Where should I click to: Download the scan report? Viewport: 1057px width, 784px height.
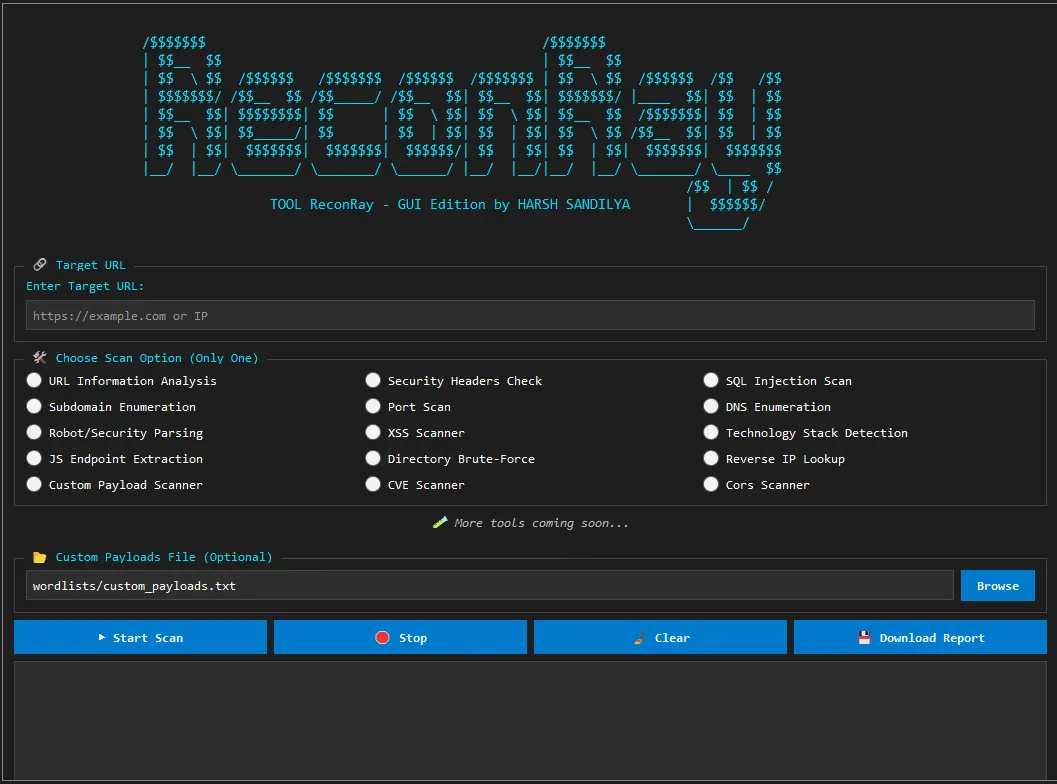click(x=920, y=638)
